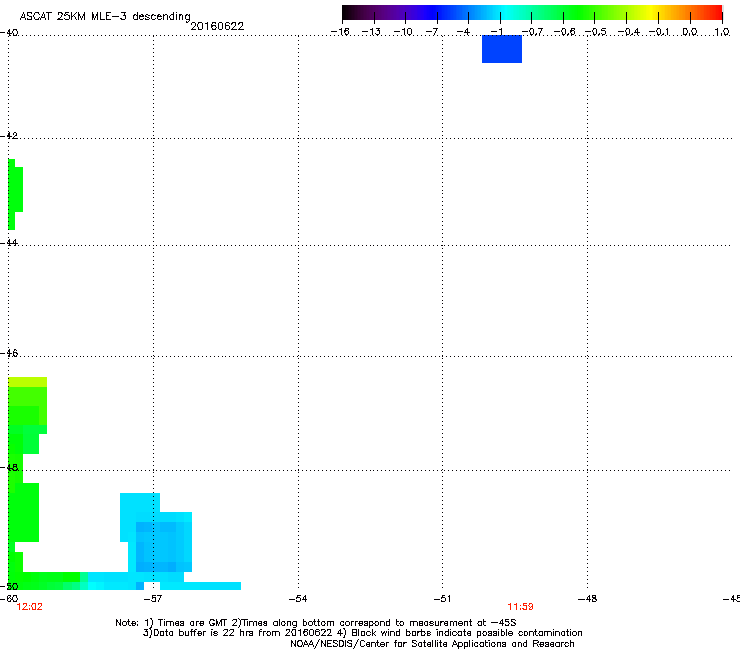Click the -16 color scale label

340,32
